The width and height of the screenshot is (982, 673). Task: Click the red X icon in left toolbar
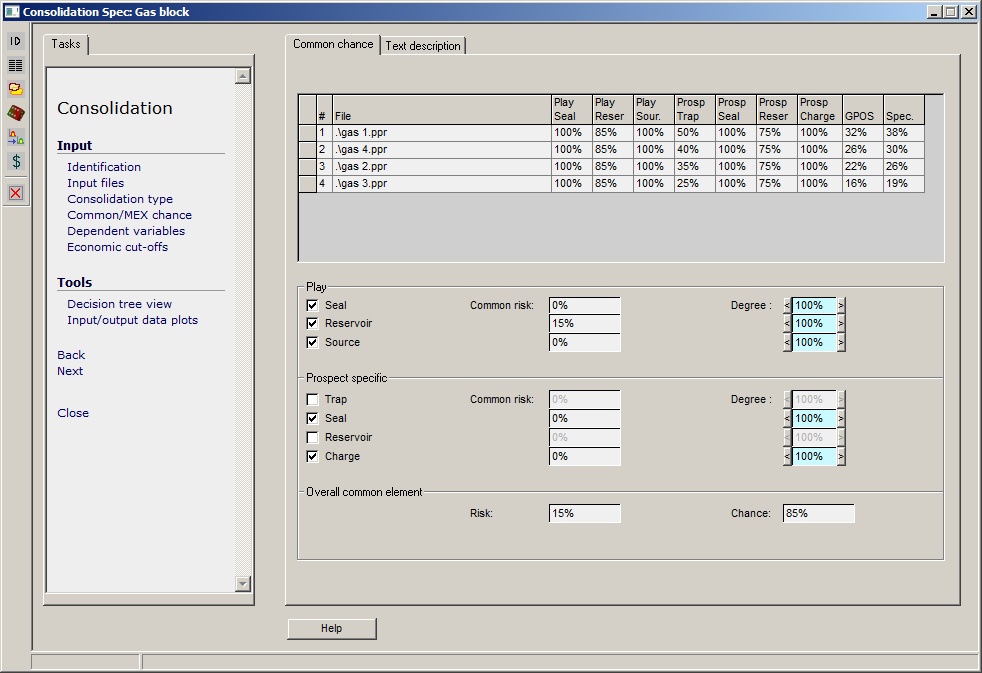(16, 193)
